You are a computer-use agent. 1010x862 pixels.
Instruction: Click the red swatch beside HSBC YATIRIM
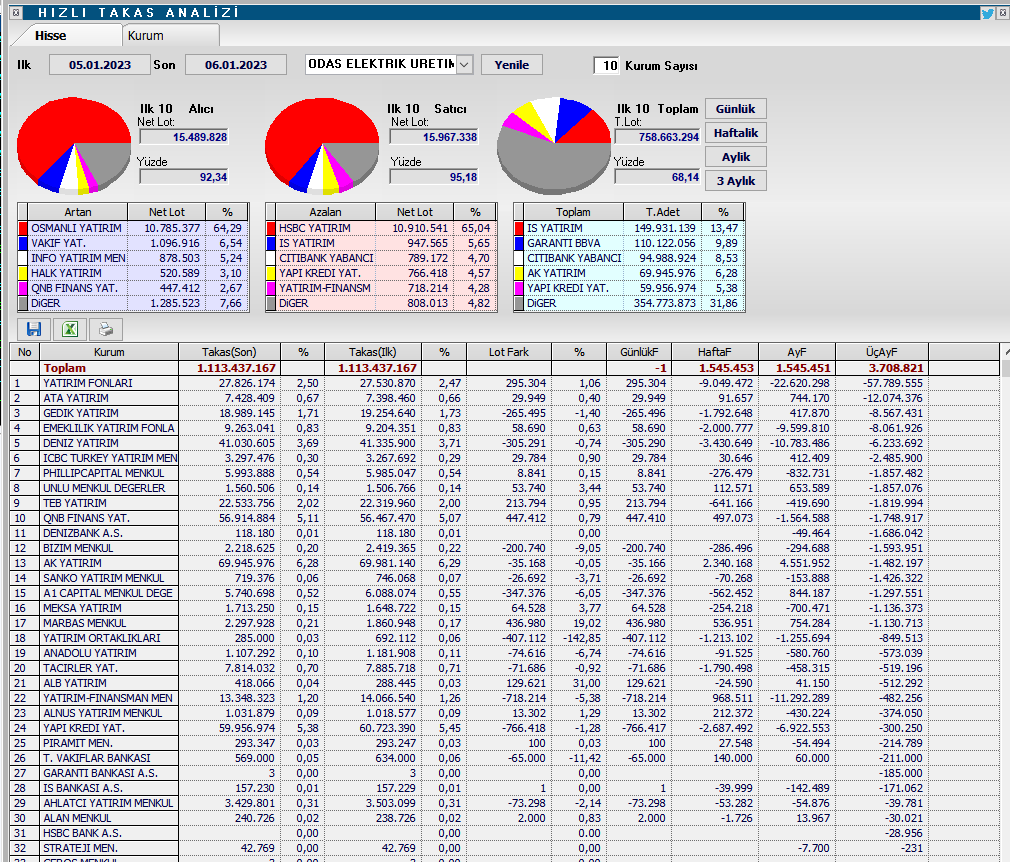(271, 228)
